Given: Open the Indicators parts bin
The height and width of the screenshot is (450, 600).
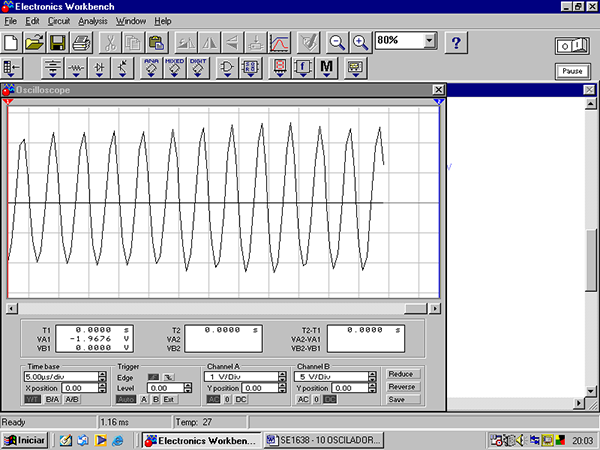Looking at the screenshot, I should click(279, 68).
